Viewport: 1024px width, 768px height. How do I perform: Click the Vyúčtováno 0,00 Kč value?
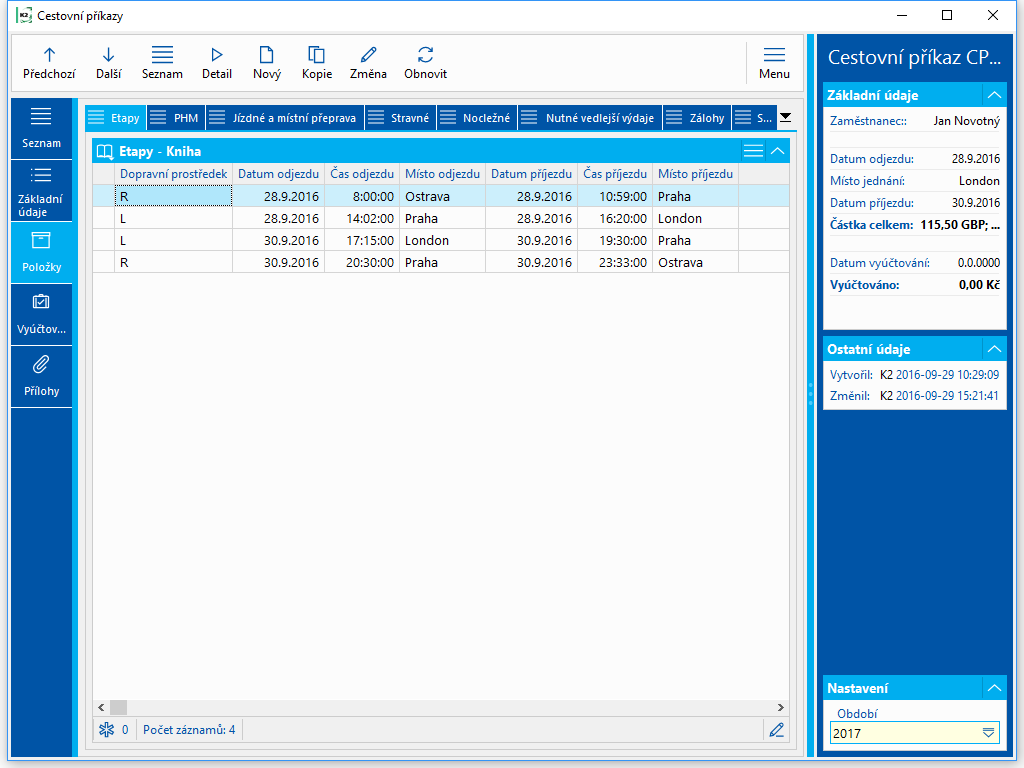(979, 285)
